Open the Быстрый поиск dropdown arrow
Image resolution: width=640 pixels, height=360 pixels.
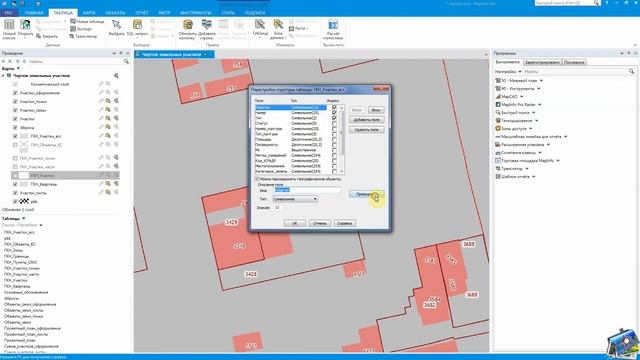coord(533,113)
